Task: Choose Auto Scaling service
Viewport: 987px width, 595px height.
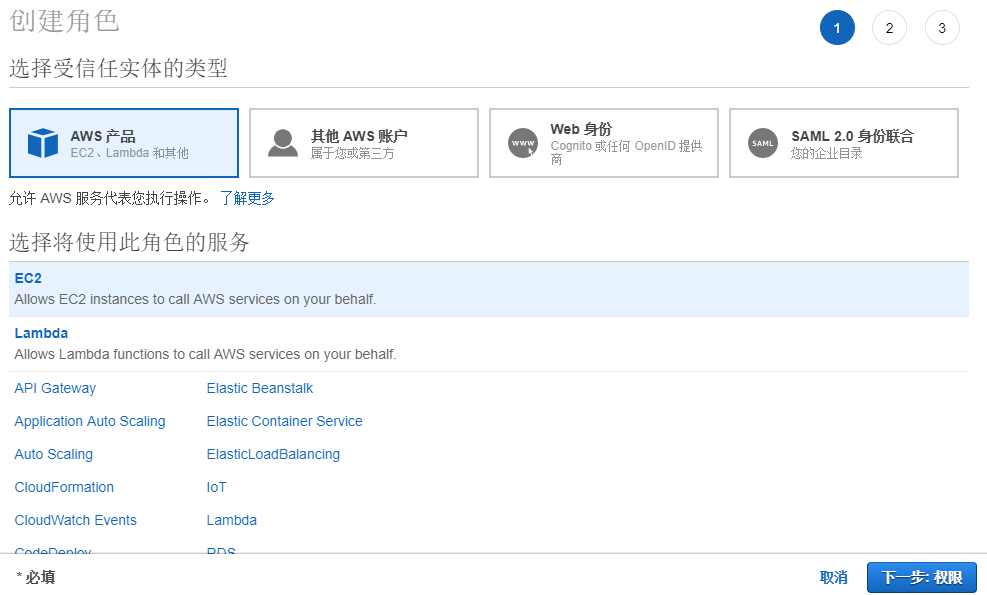Action: 54,455
